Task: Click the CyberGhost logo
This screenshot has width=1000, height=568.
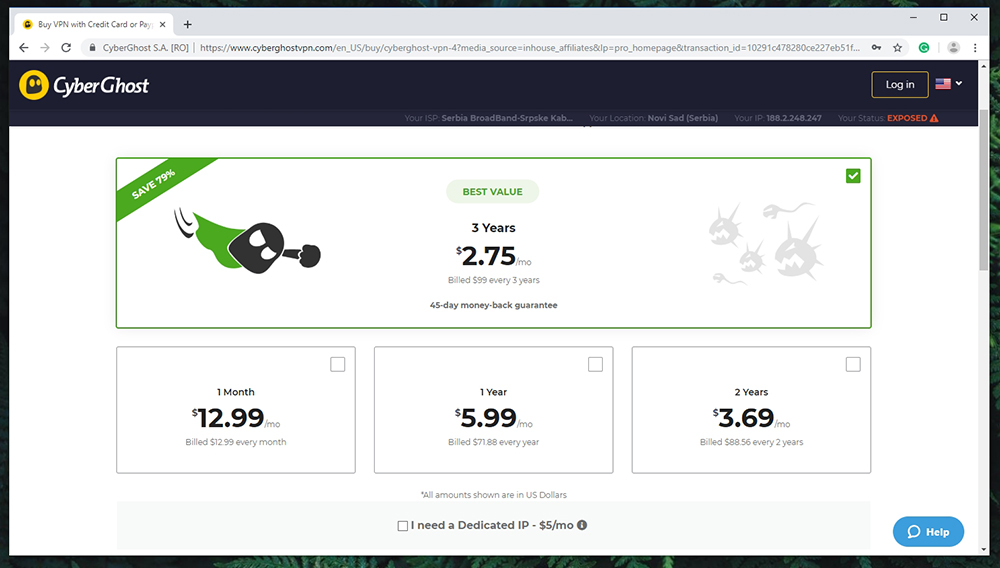Action: [x=84, y=85]
